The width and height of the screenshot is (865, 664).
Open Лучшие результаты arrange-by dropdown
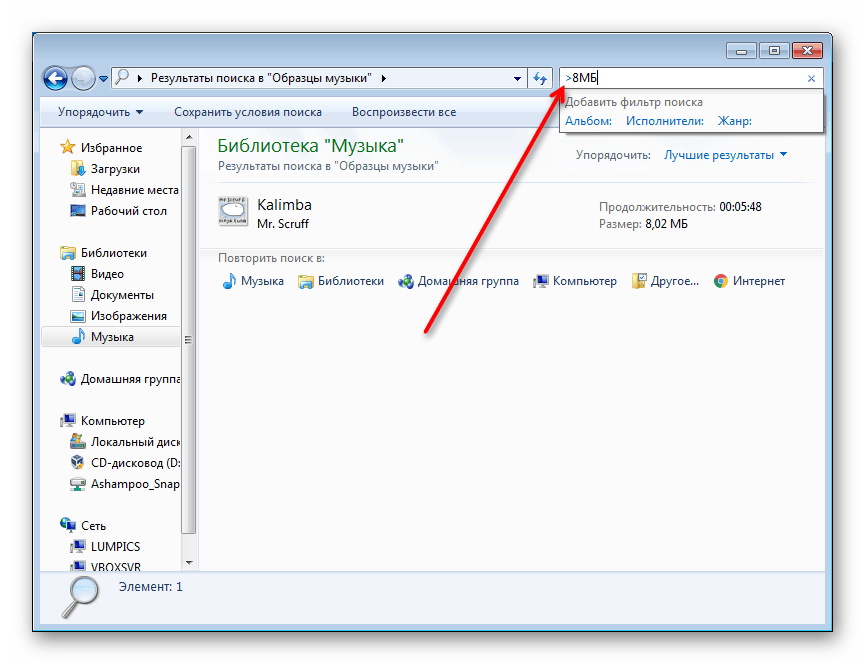tap(725, 155)
